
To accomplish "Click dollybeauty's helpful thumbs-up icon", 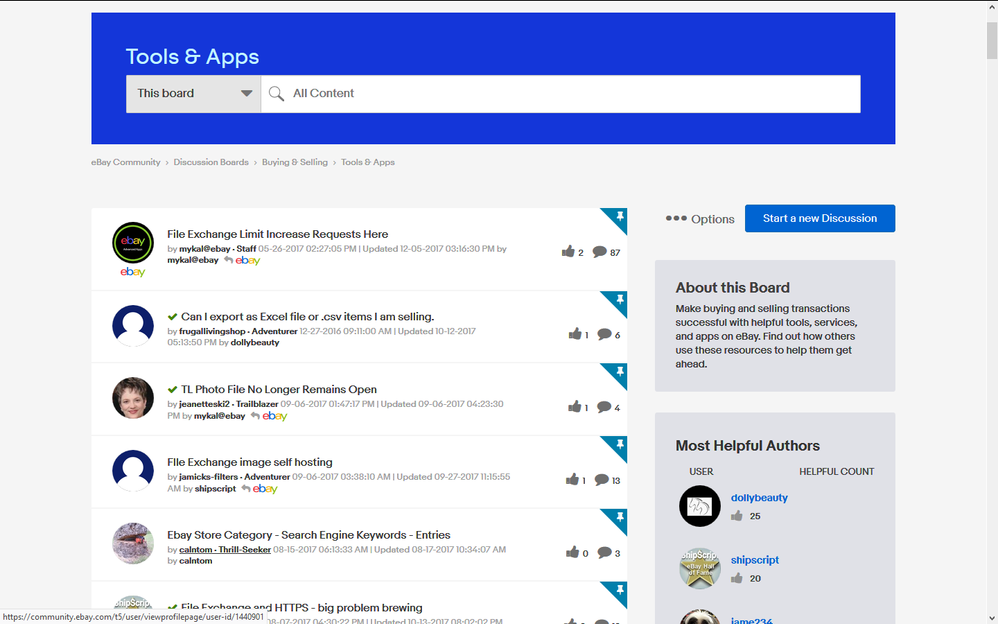I will (x=737, y=516).
